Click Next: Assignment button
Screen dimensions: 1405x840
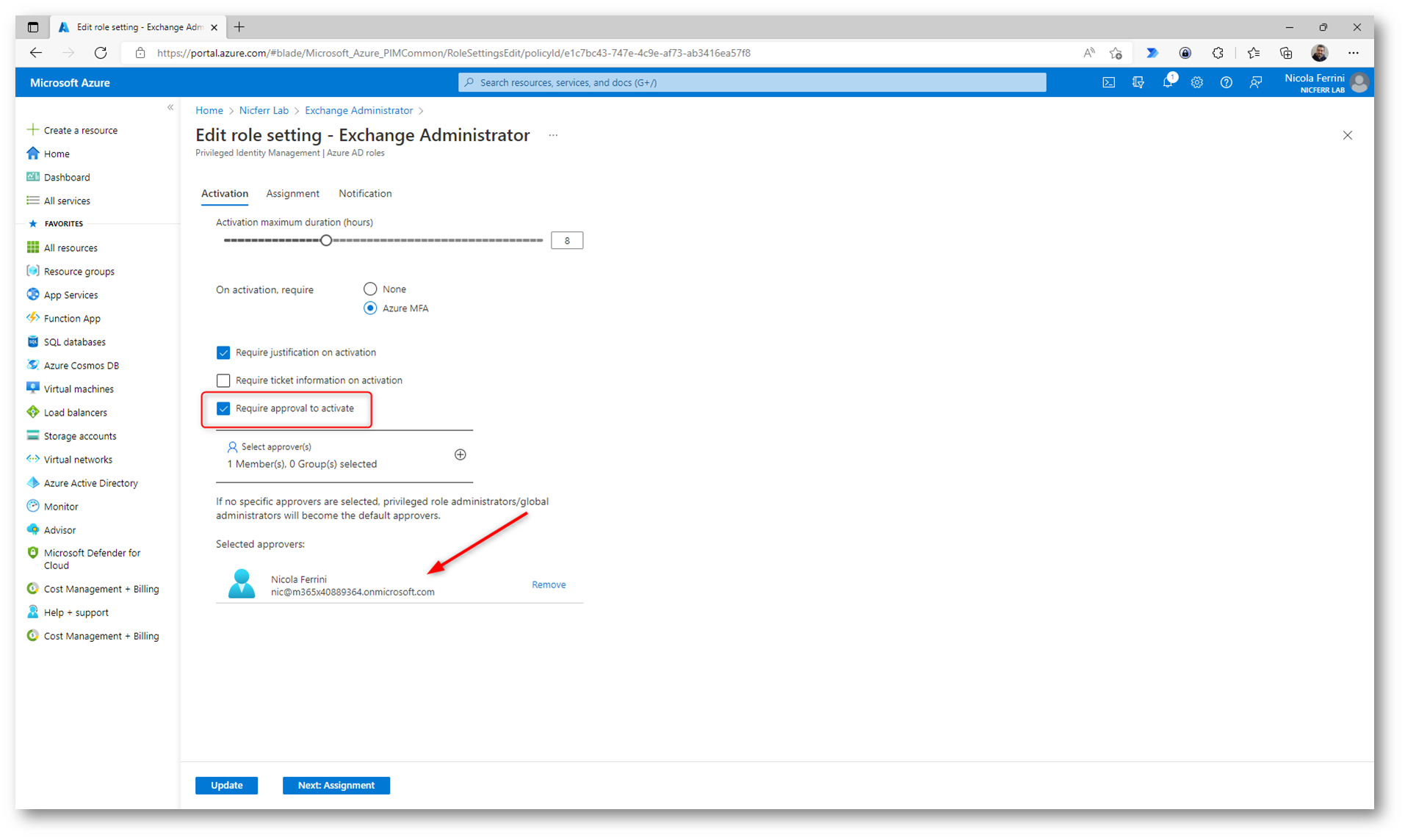[336, 785]
